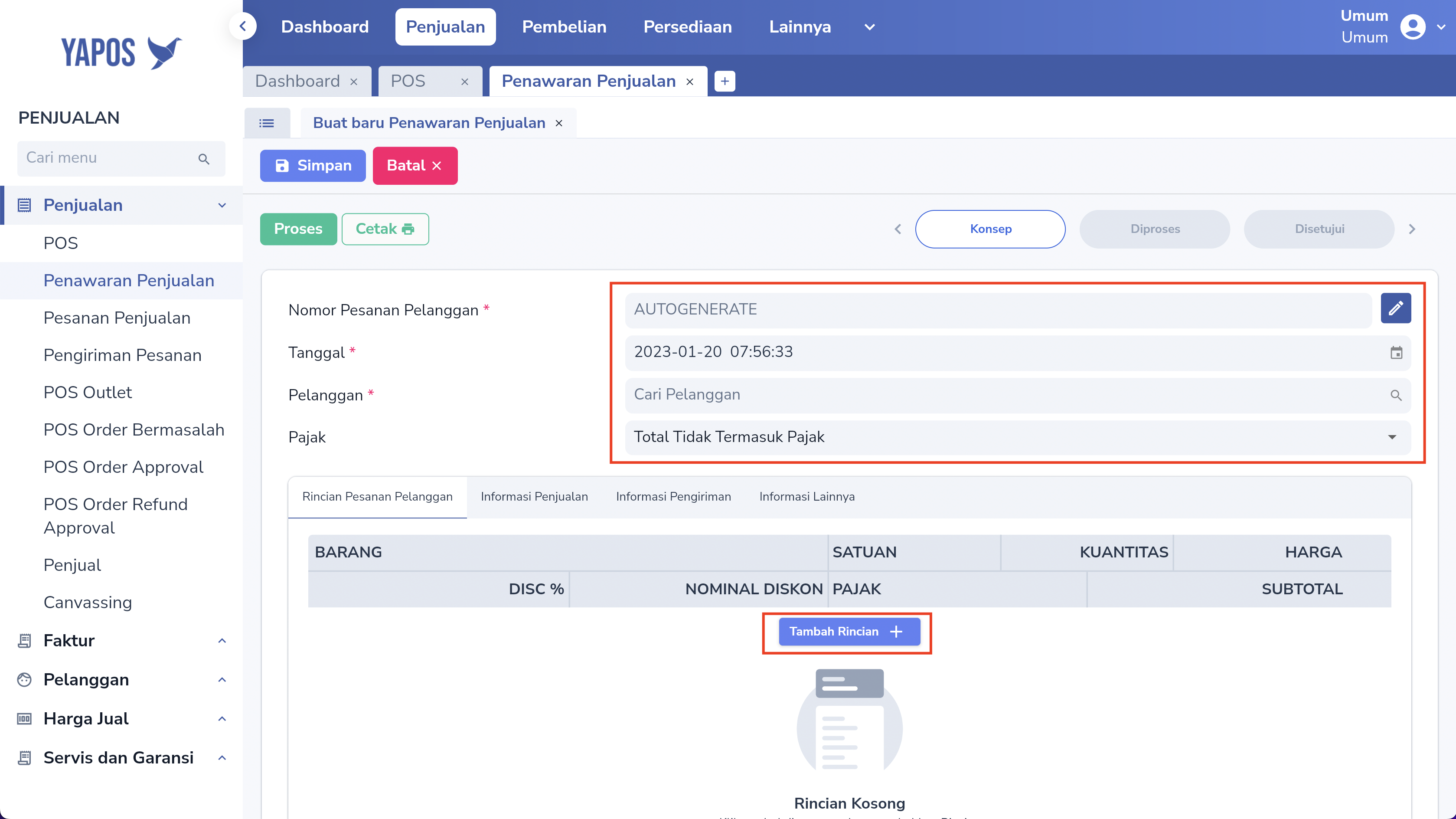Focus the Cari menu search field
This screenshot has width=1456, height=819.
coord(121,158)
